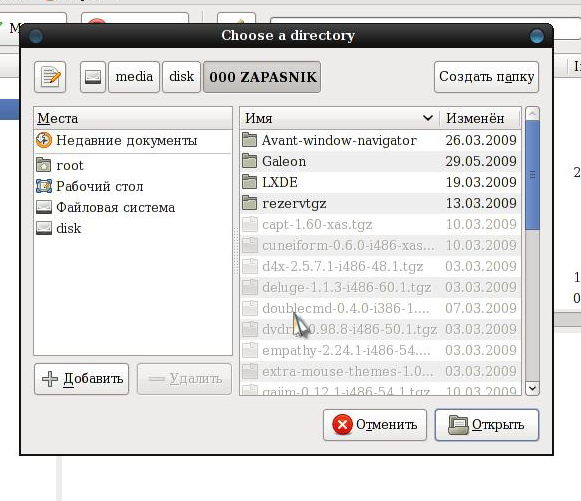Click the date 13.03.2009 cell
The width and height of the screenshot is (581, 501).
point(481,203)
